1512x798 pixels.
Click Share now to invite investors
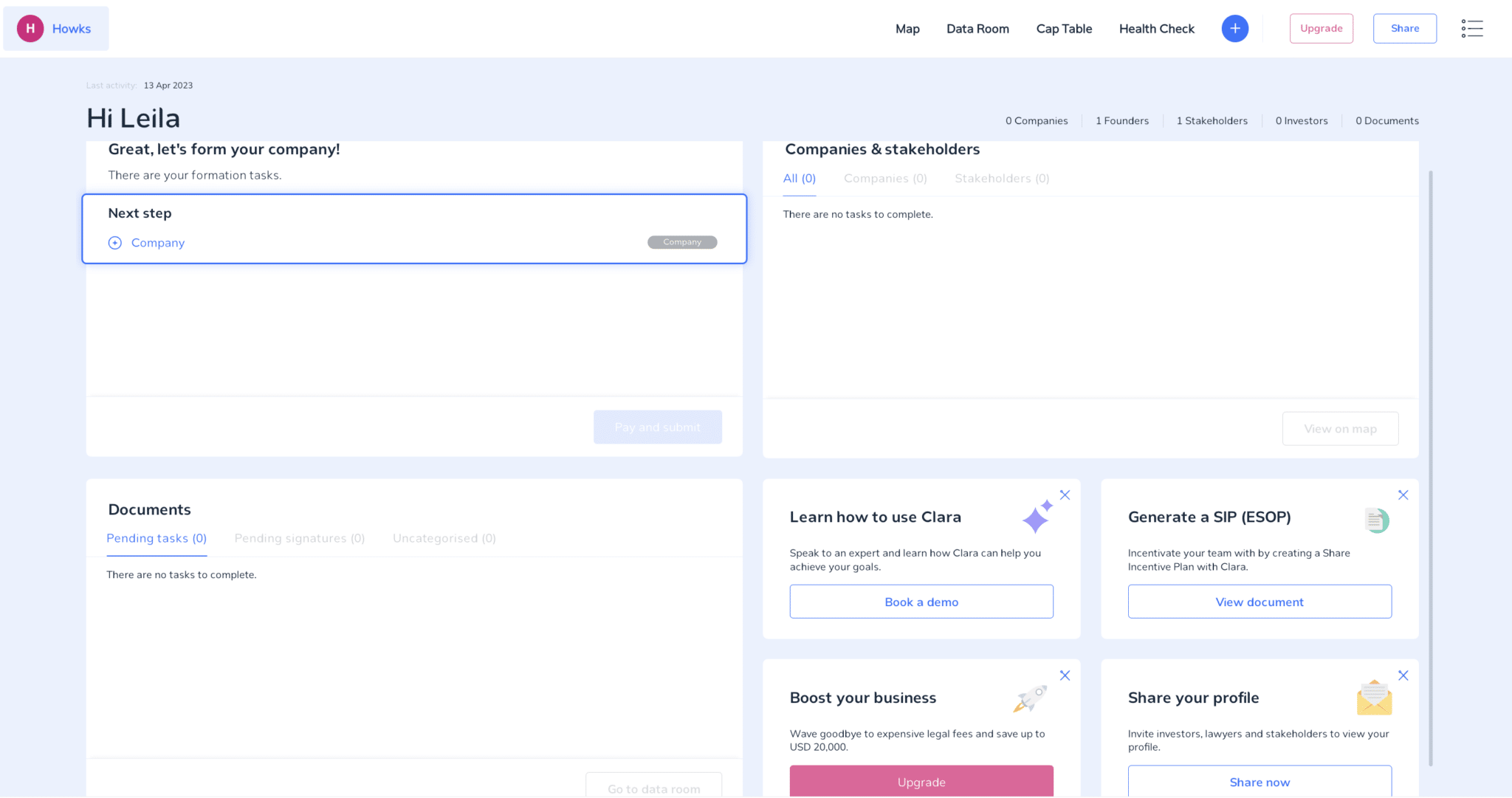tap(1260, 782)
